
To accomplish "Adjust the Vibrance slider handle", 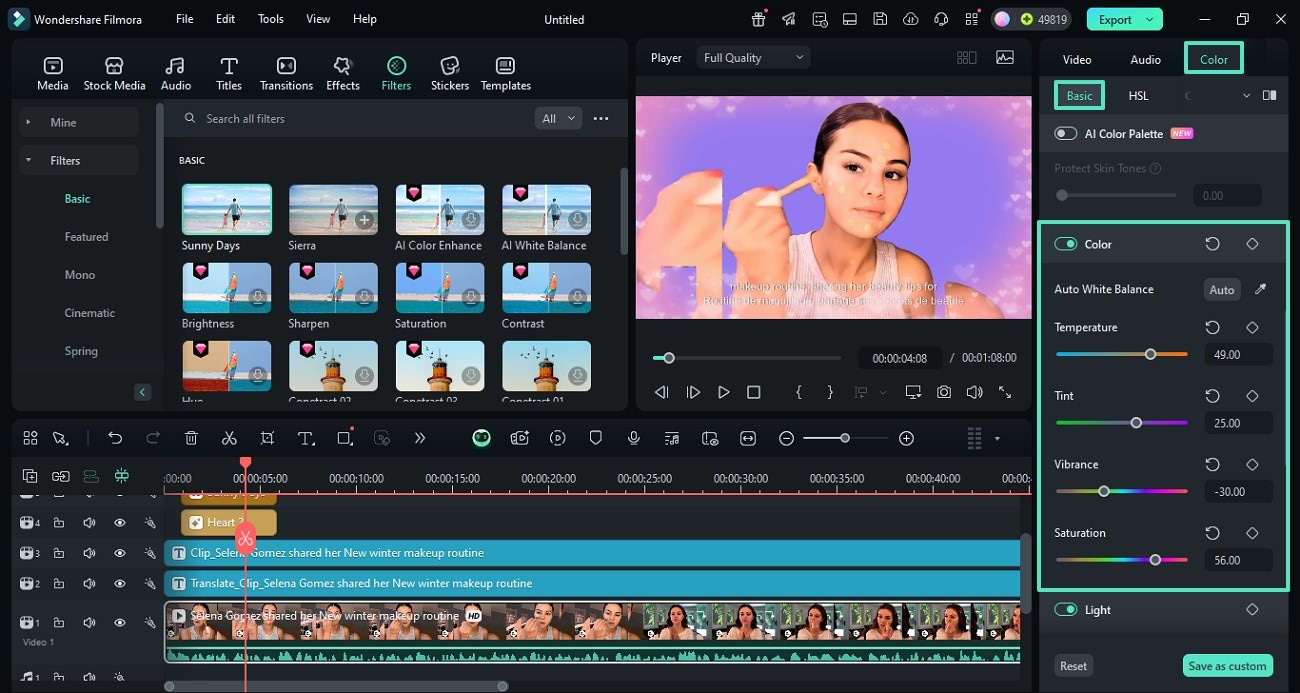I will coord(1104,491).
